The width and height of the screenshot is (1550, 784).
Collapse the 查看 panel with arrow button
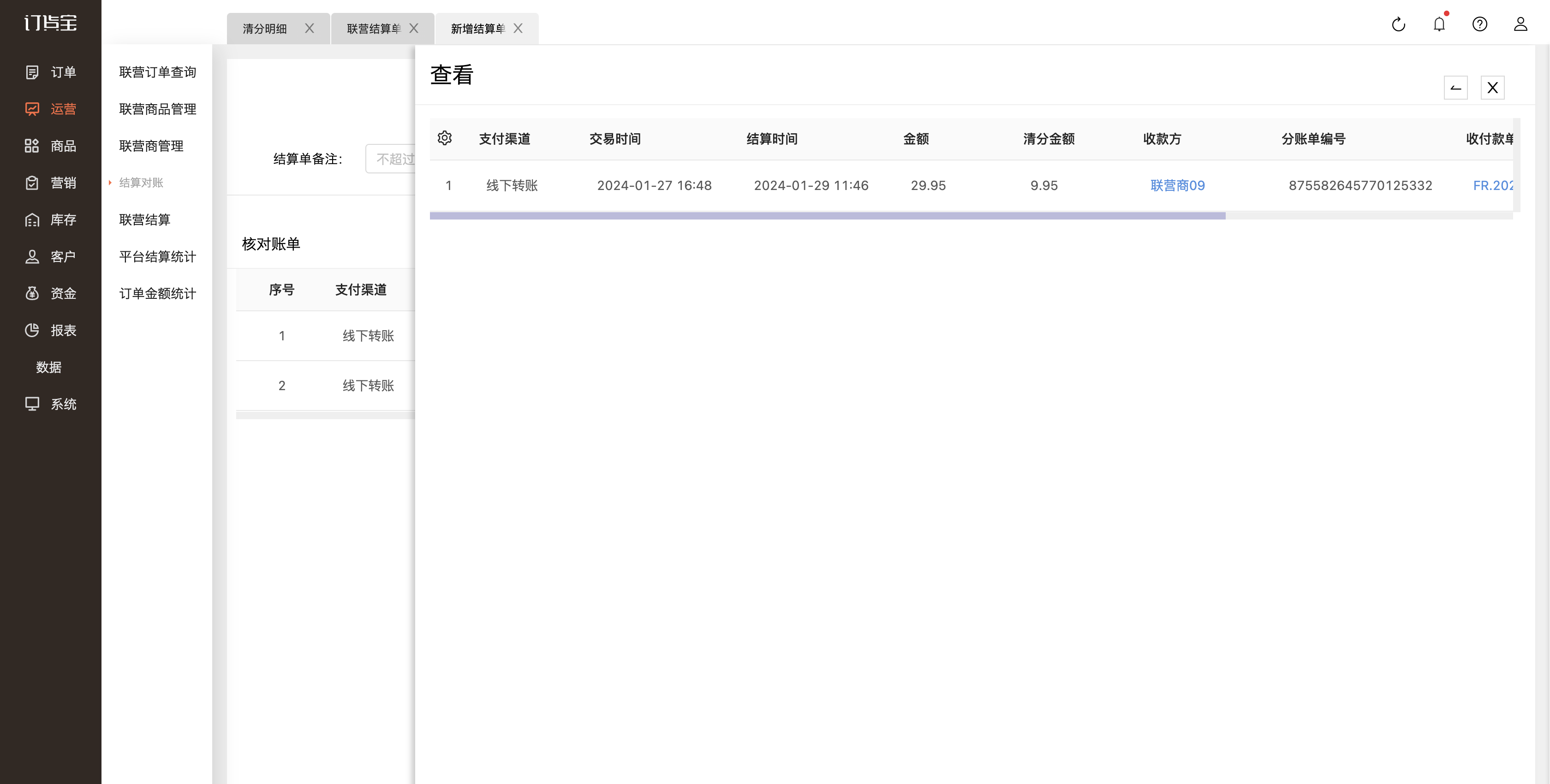click(1455, 88)
